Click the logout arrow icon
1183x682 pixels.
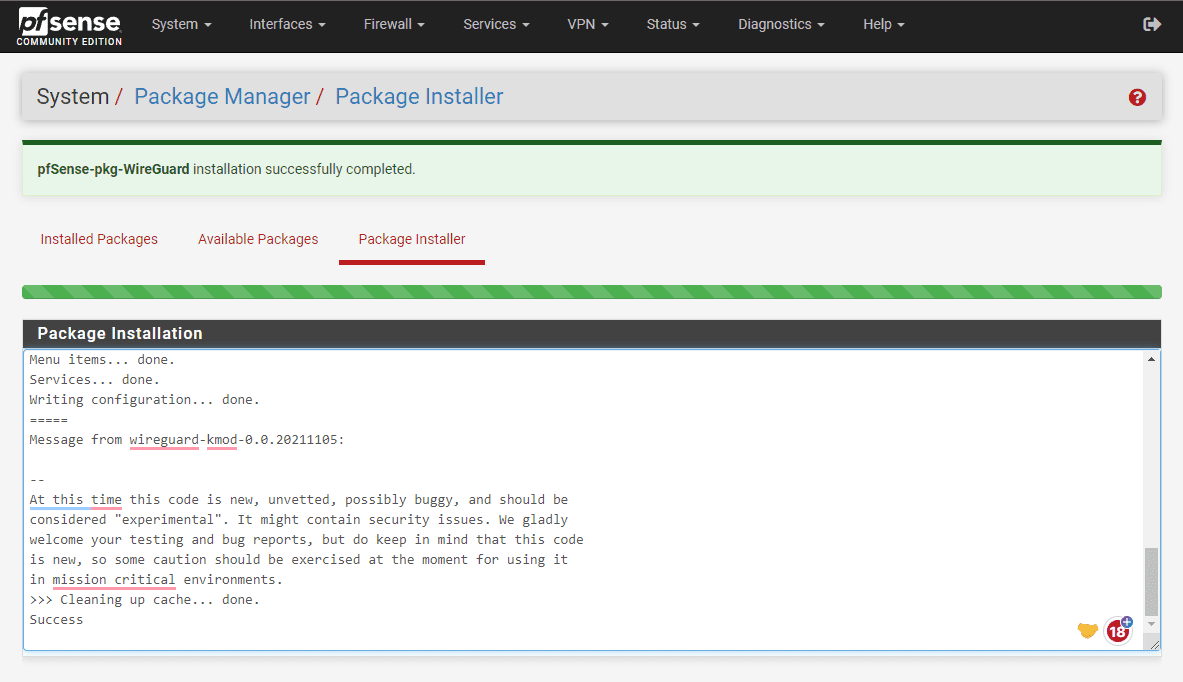pyautogui.click(x=1151, y=24)
